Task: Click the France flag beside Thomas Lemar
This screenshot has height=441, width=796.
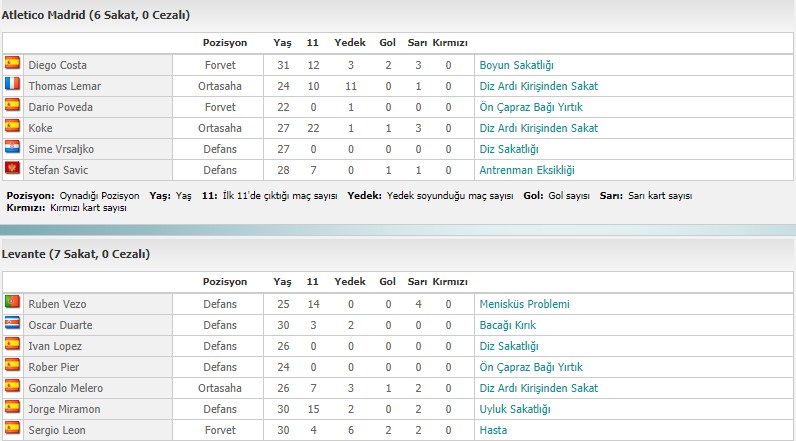Action: click(x=12, y=84)
